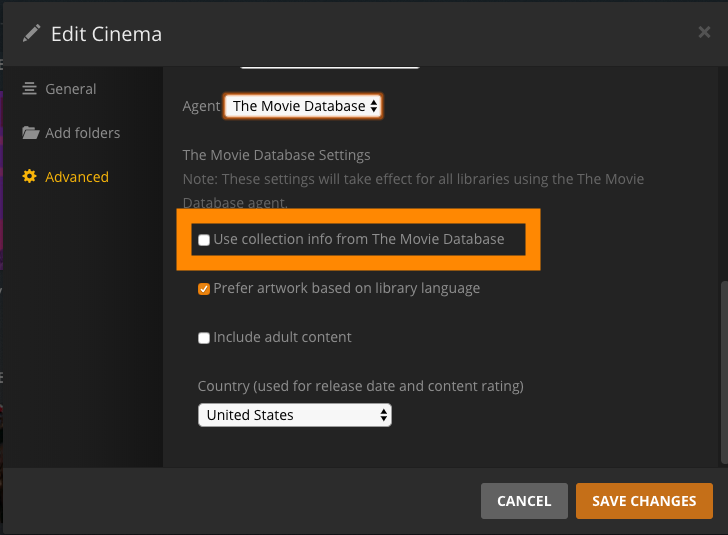Click the pencil icon beside Edit Cinema

click(32, 34)
